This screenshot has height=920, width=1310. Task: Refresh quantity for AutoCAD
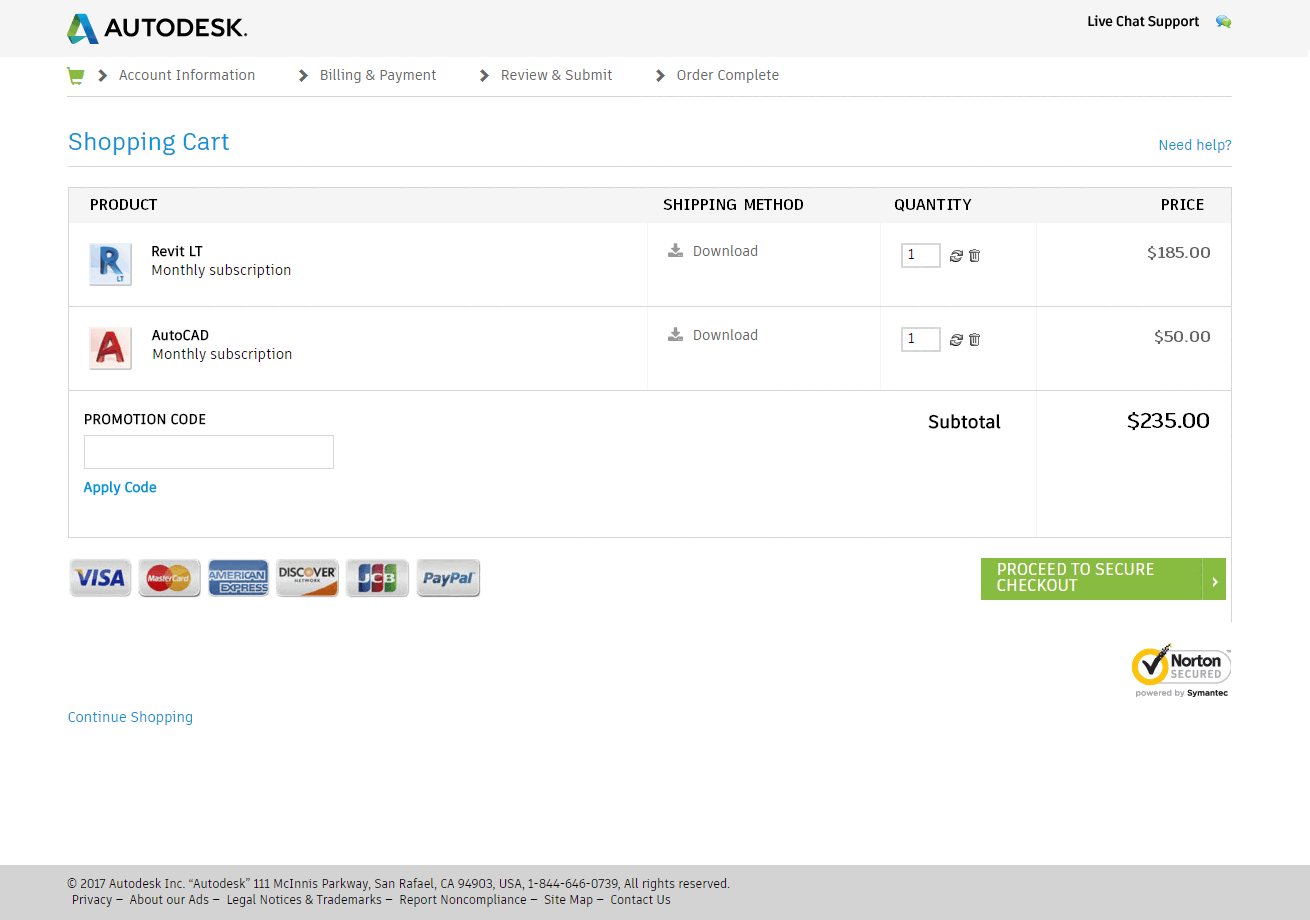point(956,340)
